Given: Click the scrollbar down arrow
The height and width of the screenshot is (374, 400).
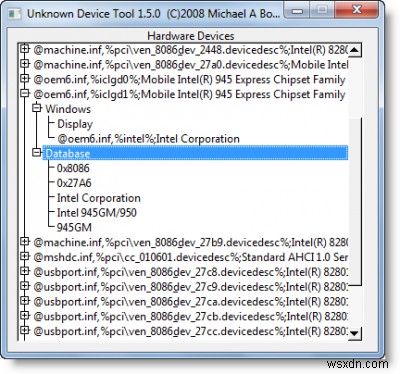Looking at the screenshot, I should 354,333.
